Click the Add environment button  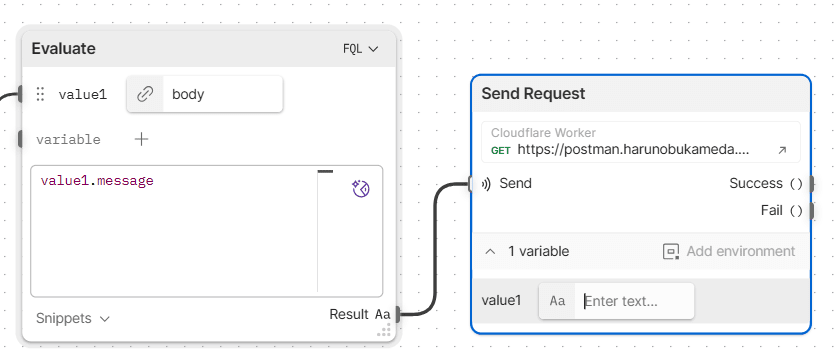(729, 251)
